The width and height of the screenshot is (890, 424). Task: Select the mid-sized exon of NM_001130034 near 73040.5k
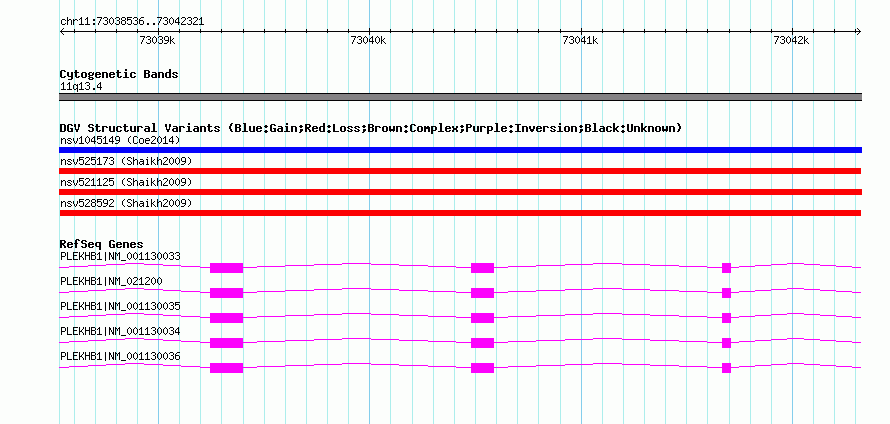pos(482,343)
